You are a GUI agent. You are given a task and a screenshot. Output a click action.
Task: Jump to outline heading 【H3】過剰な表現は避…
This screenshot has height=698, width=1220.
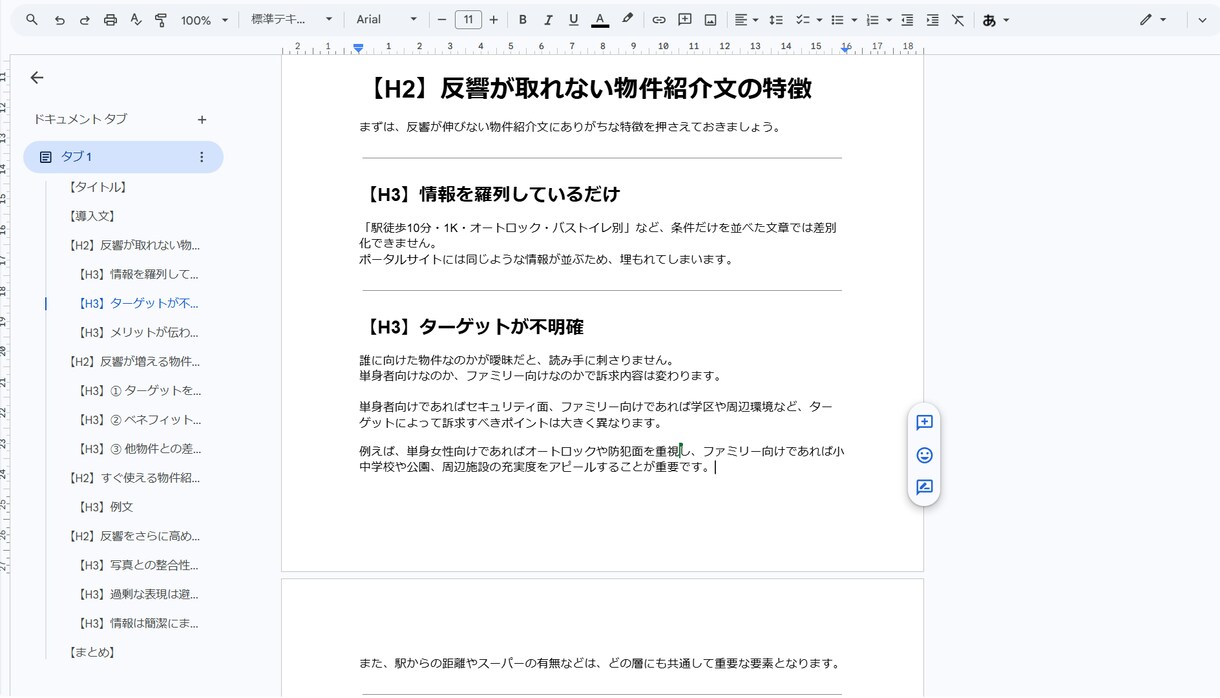click(x=138, y=594)
